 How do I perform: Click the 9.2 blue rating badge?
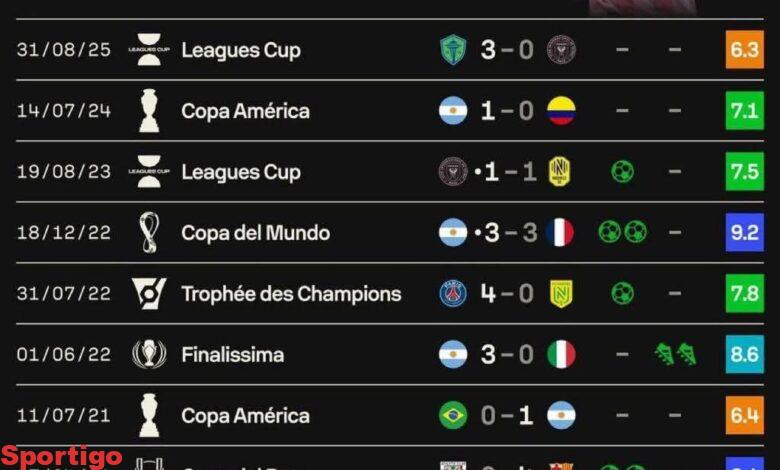[744, 232]
